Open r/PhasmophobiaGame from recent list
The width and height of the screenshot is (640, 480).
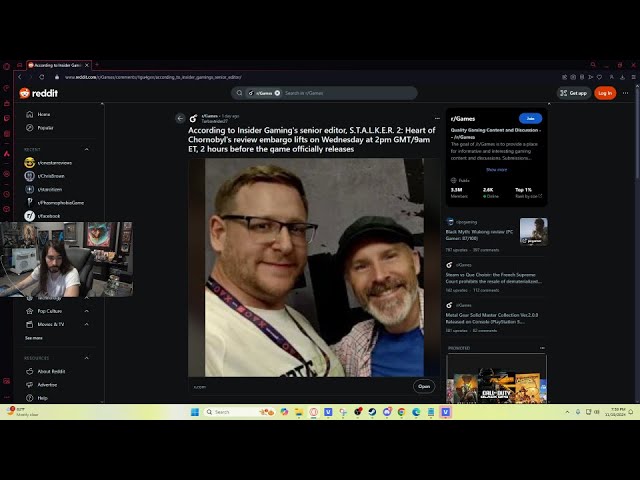tap(60, 202)
